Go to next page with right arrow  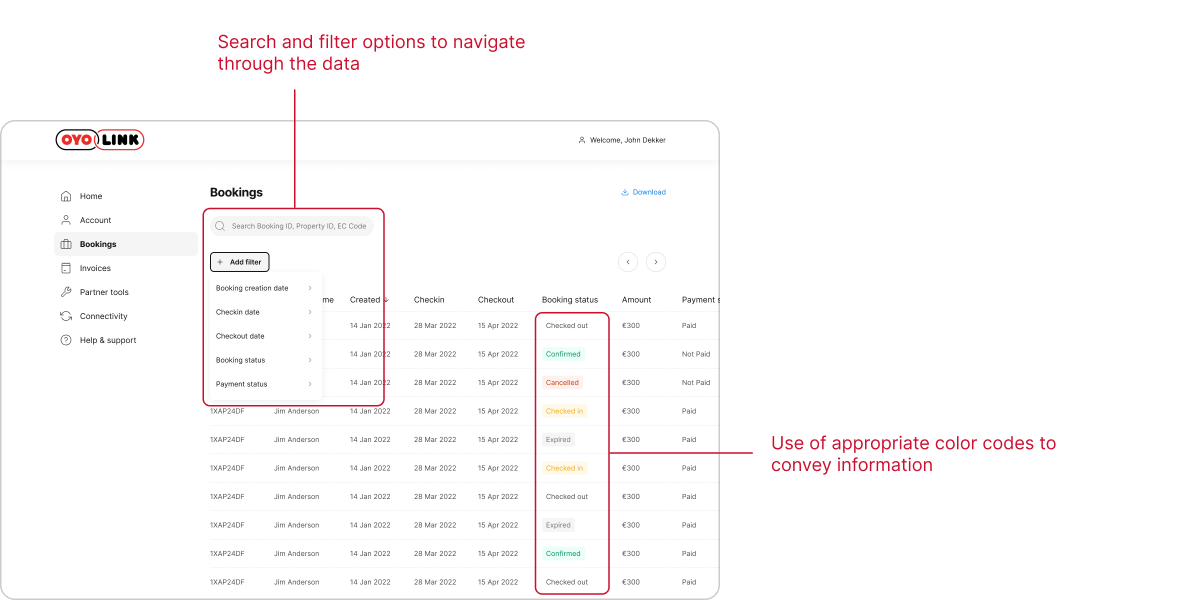click(x=656, y=262)
